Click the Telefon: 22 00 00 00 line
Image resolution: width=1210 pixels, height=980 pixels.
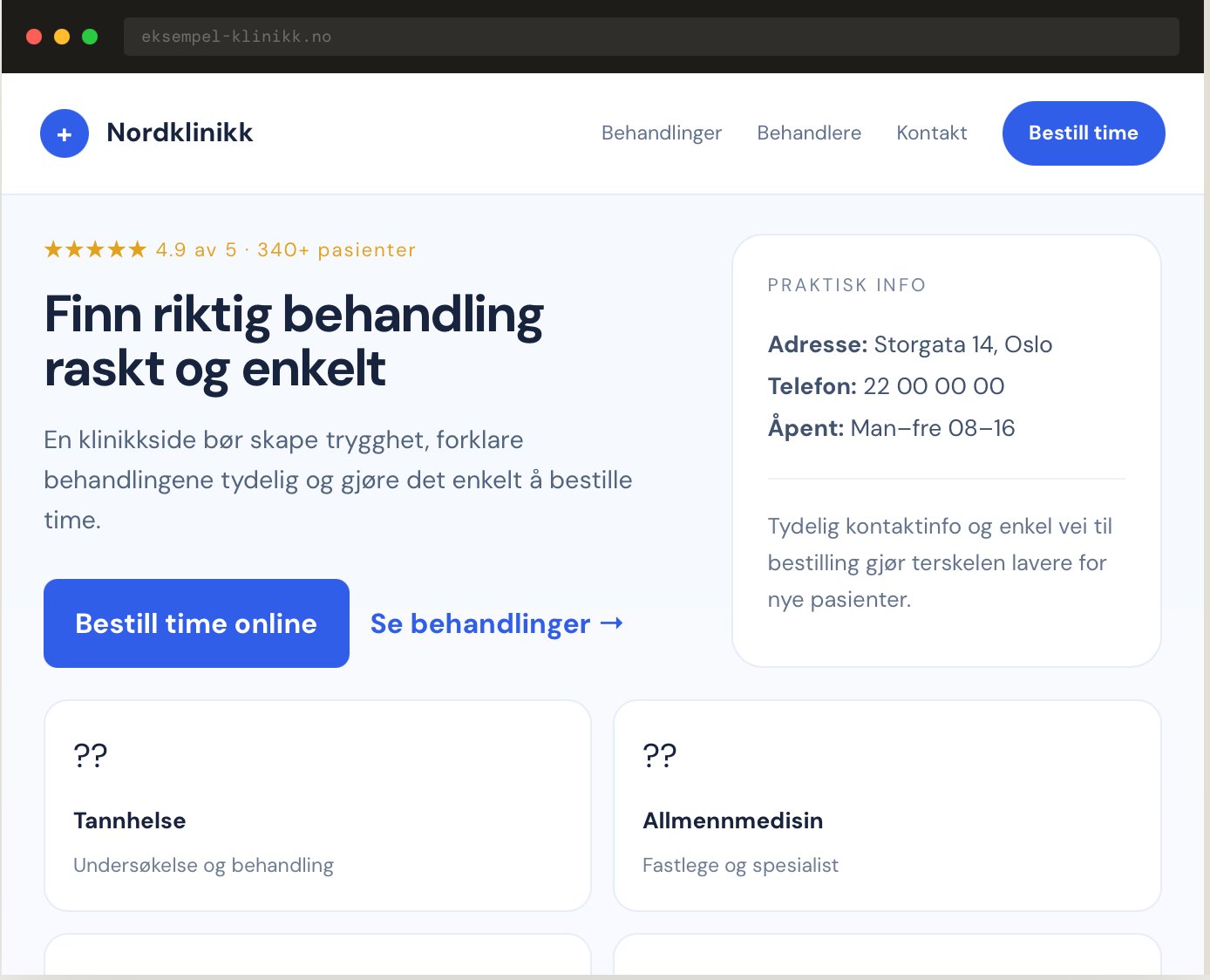tap(887, 386)
